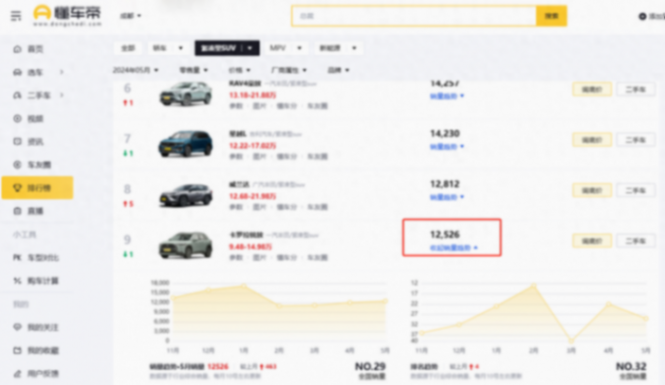Open the RAV4荣放 car thumbnail
The height and width of the screenshot is (385, 665).
point(186,93)
